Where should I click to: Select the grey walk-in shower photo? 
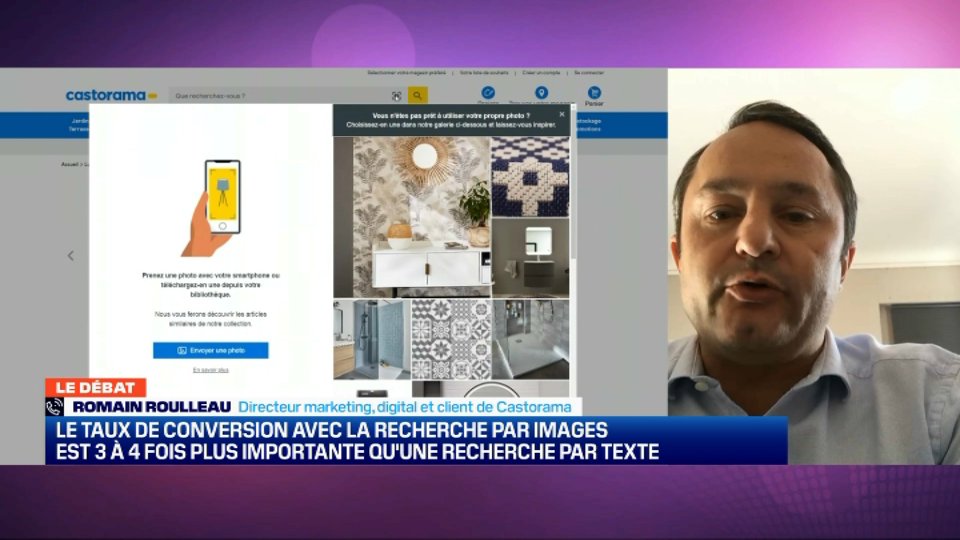pos(530,339)
